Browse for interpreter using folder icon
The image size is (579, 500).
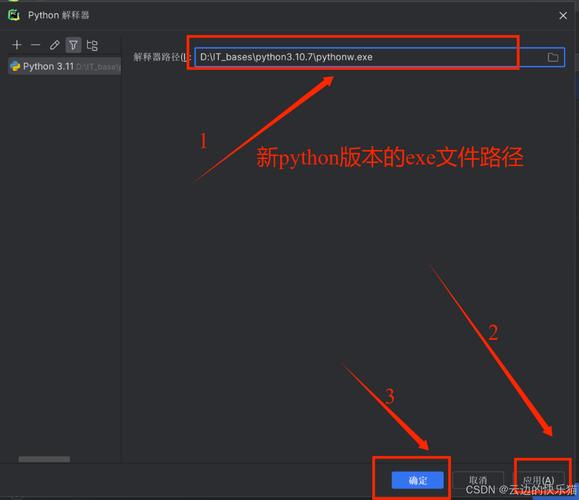553,57
